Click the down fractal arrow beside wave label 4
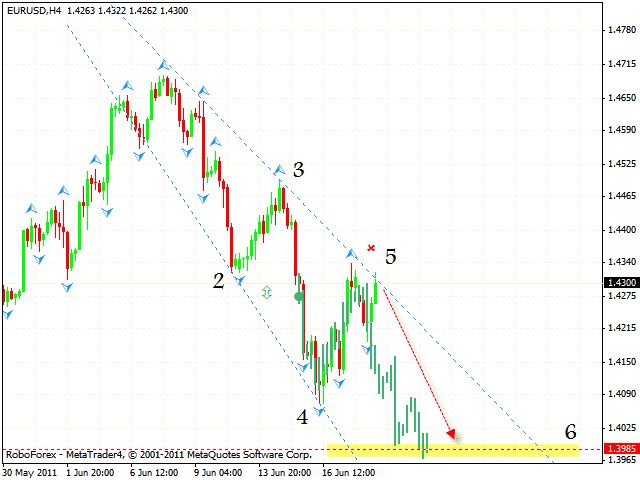This screenshot has width=640, height=480. click(x=319, y=411)
